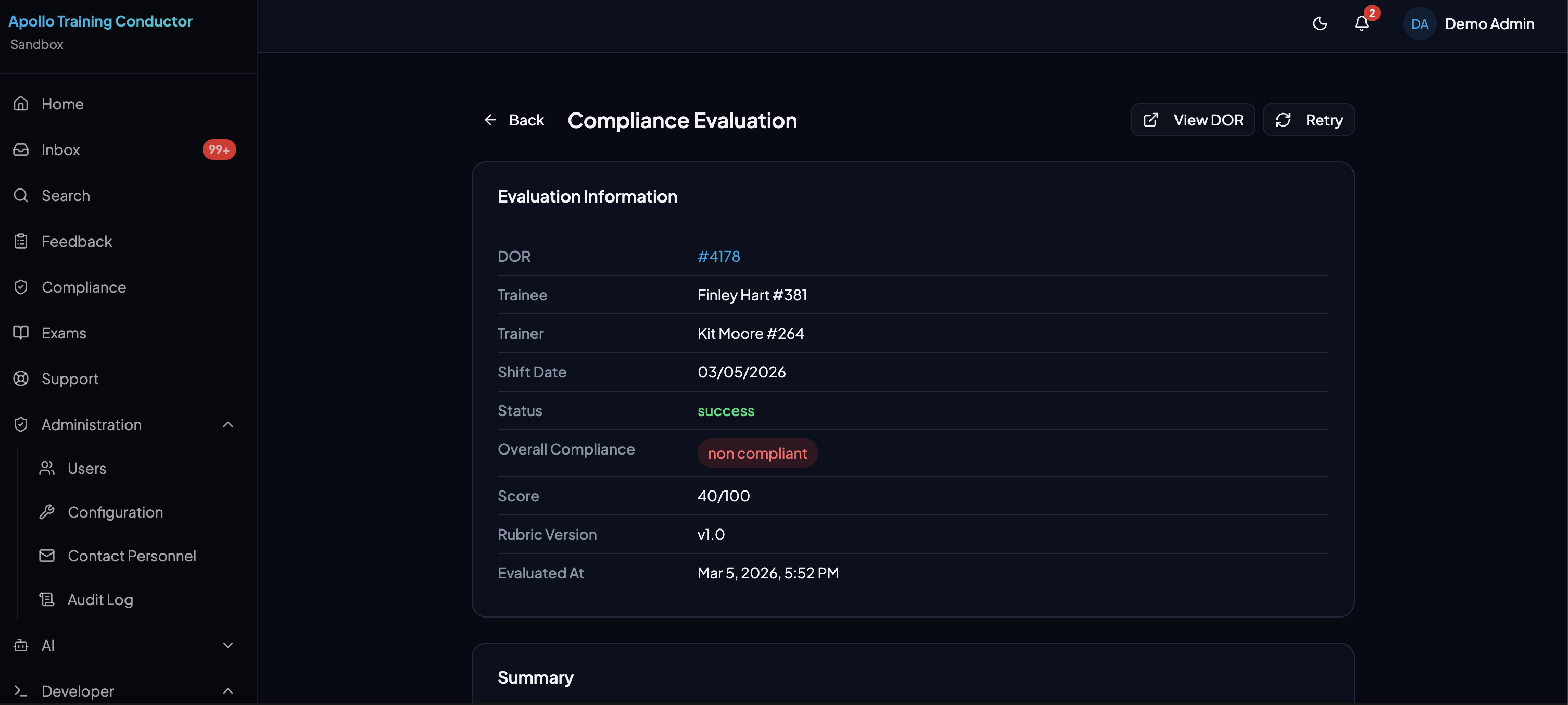Open the Support menu item
Viewport: 1568px width, 705px height.
[125, 379]
